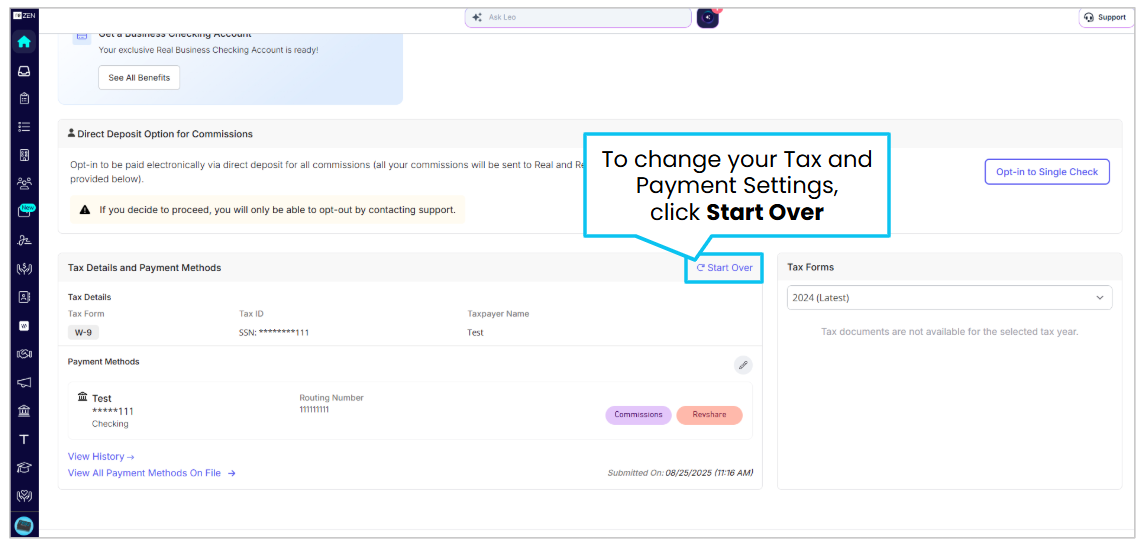The width and height of the screenshot is (1138, 547).
Task: Click in the Ask Leo search field
Action: (x=578, y=17)
